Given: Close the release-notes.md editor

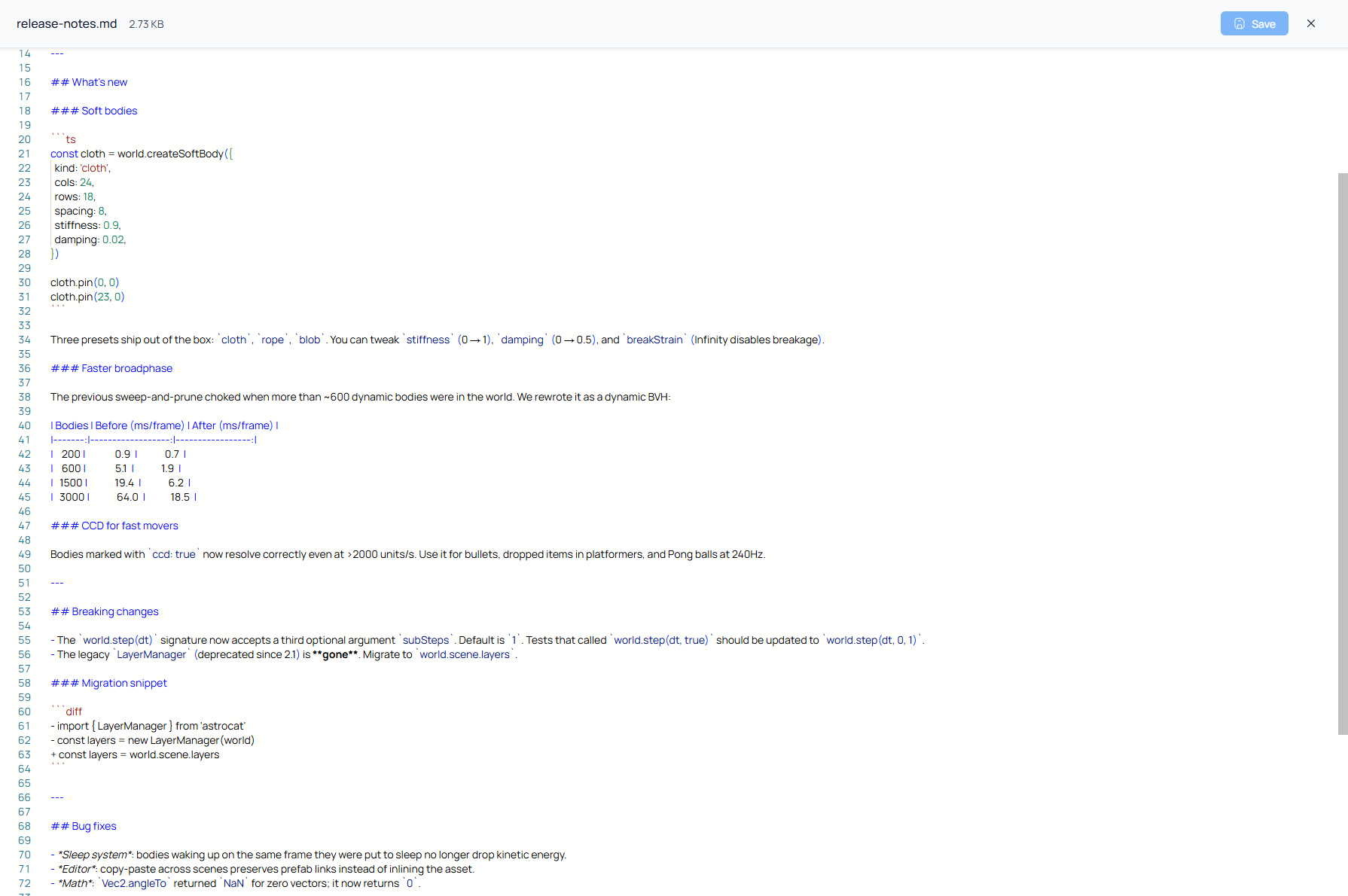Looking at the screenshot, I should [1311, 23].
